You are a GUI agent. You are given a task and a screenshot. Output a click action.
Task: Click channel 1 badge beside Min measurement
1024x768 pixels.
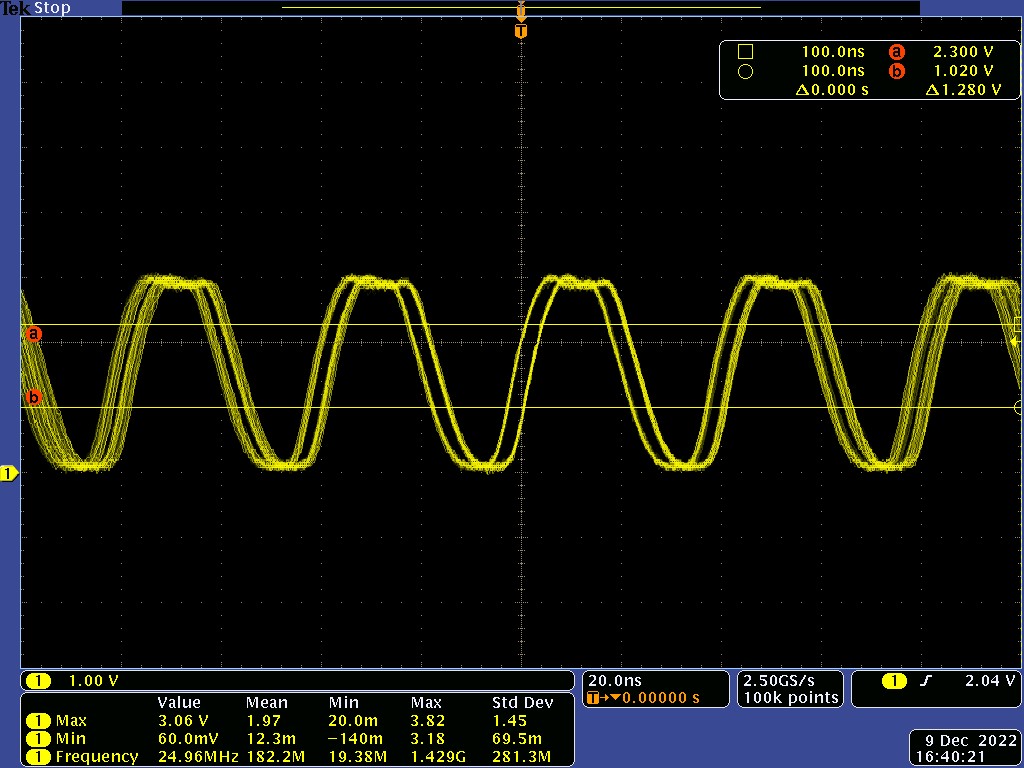pos(39,738)
